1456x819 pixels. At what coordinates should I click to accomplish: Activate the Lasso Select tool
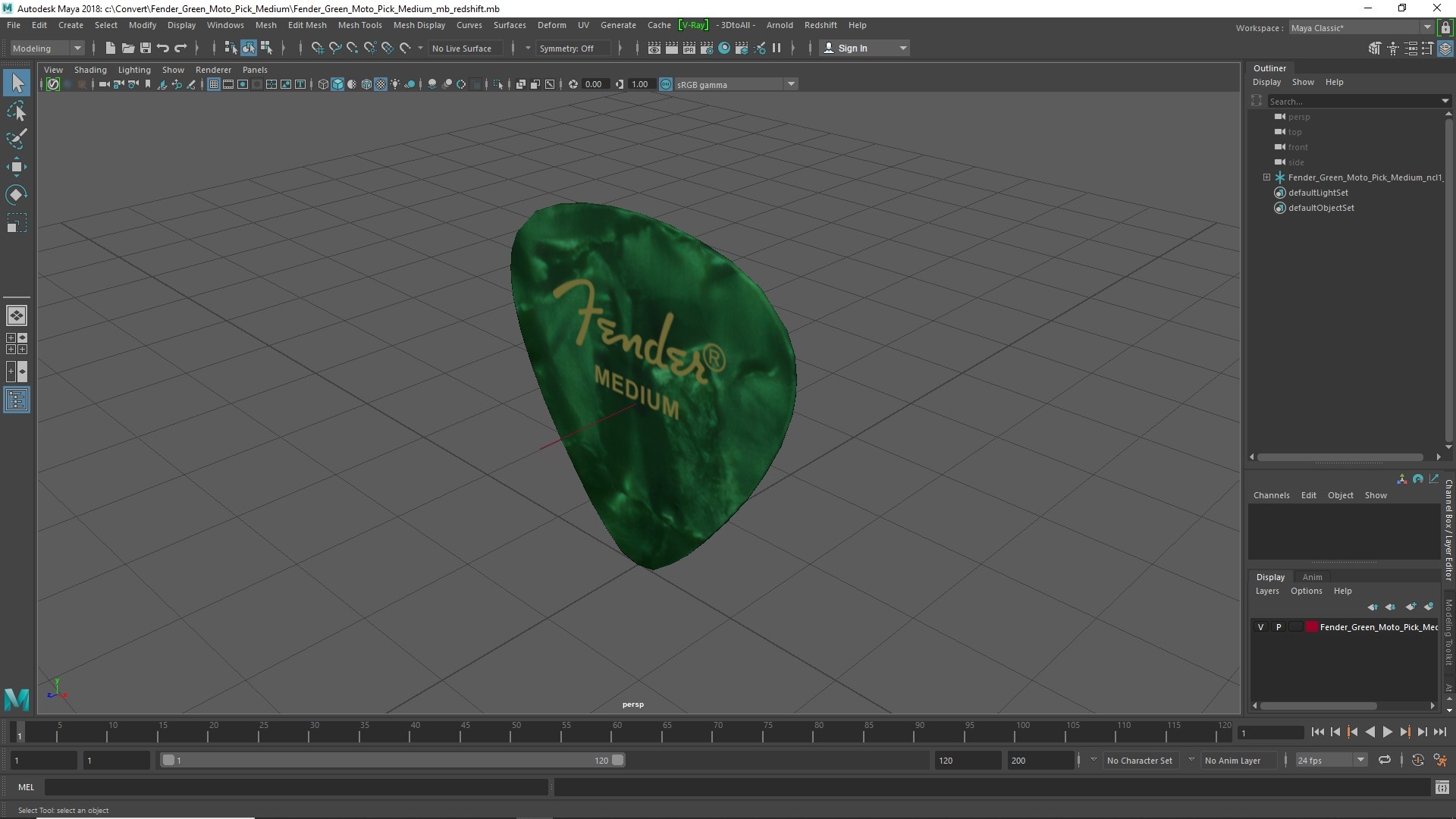17,111
